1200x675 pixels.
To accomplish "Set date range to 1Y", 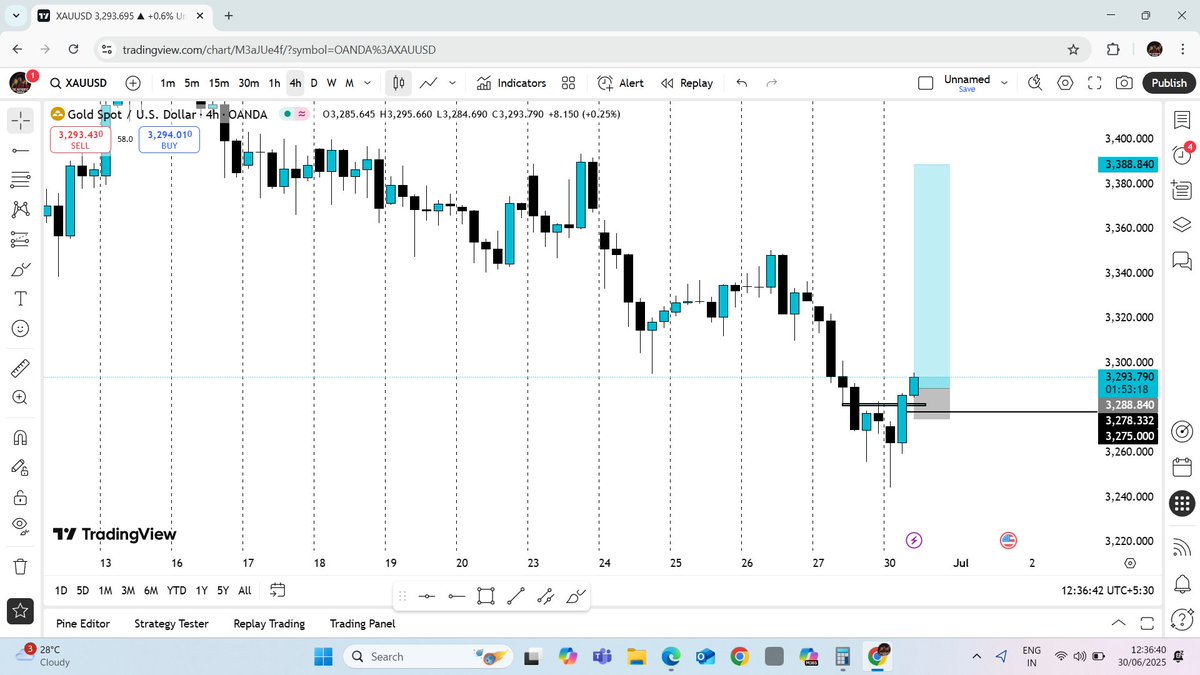I will pos(202,590).
